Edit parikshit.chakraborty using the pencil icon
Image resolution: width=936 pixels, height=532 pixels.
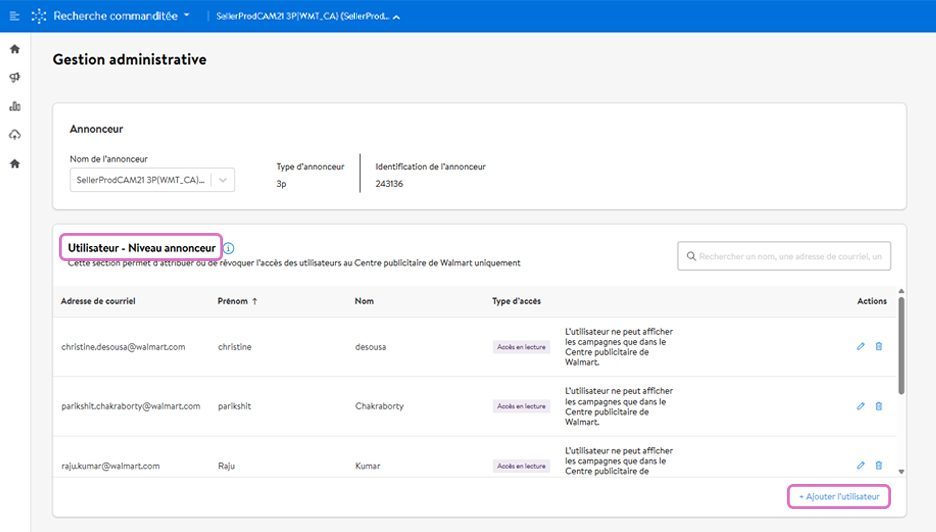tap(860, 406)
